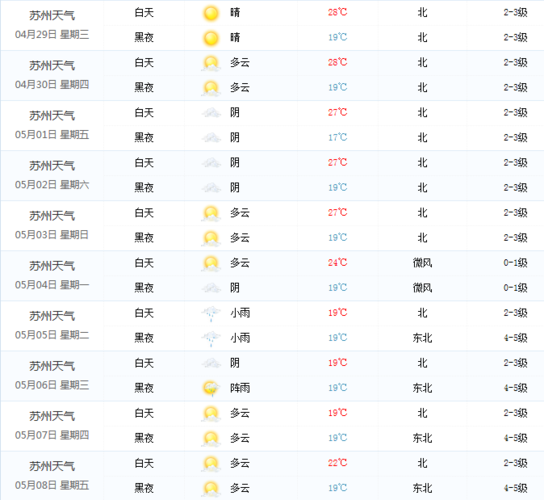Click the sunny icon for April 29 daytime

[x=211, y=13]
